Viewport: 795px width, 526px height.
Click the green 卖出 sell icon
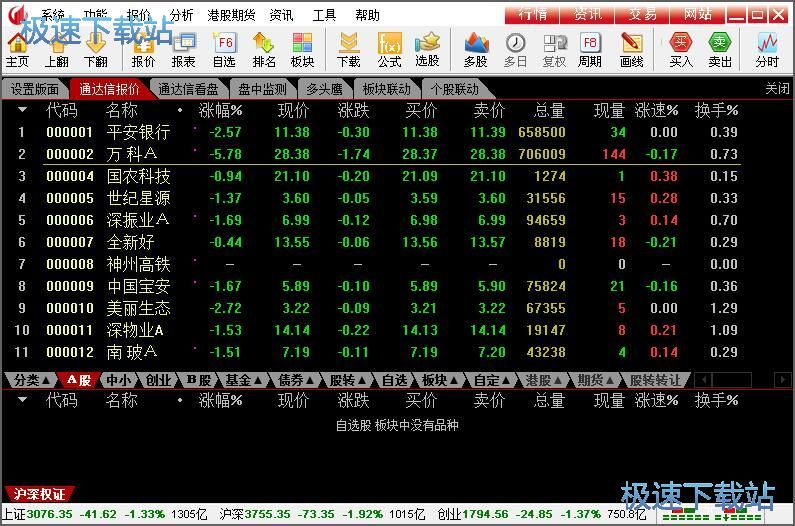tap(719, 50)
